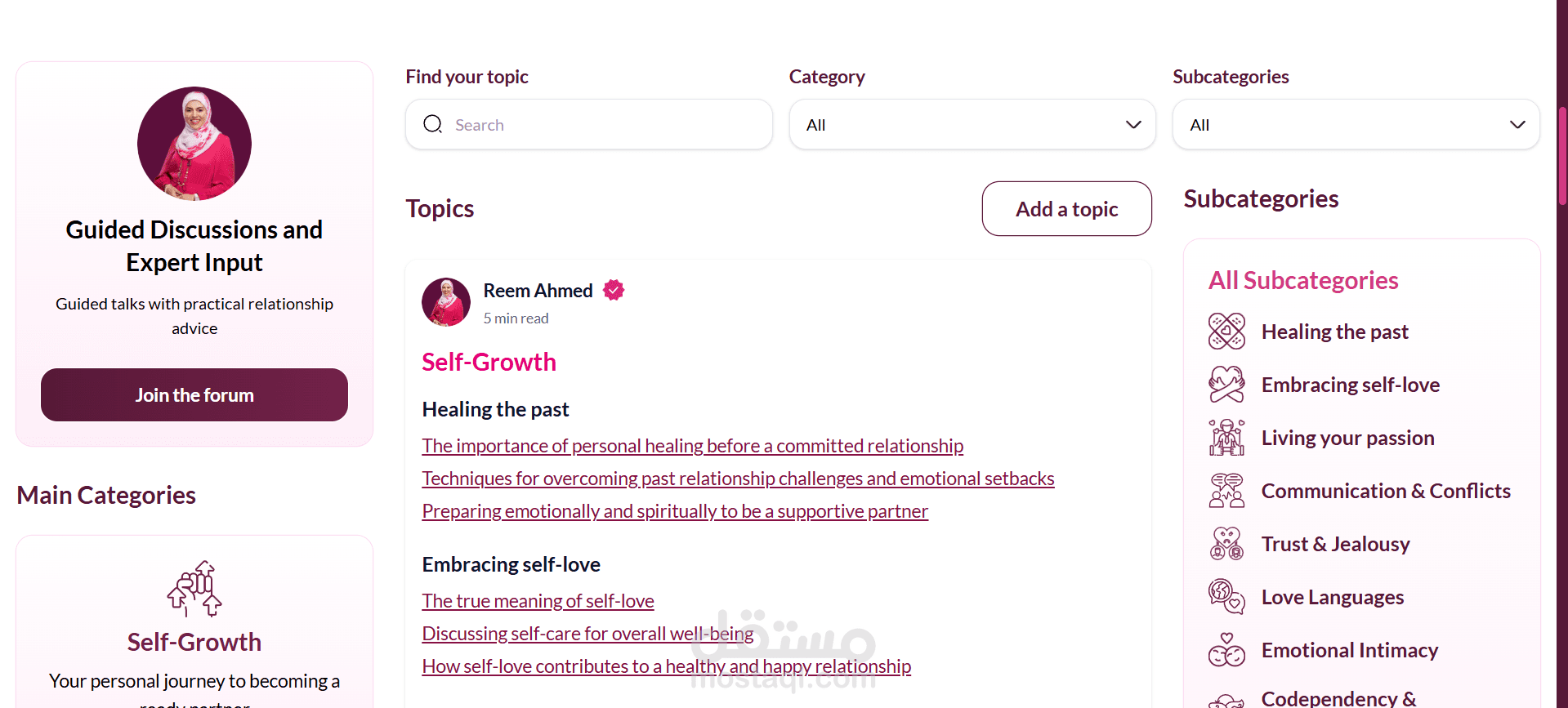Click the Self-Growth category arrows icon
Viewport: 1568px width, 708px height.
pos(194,588)
